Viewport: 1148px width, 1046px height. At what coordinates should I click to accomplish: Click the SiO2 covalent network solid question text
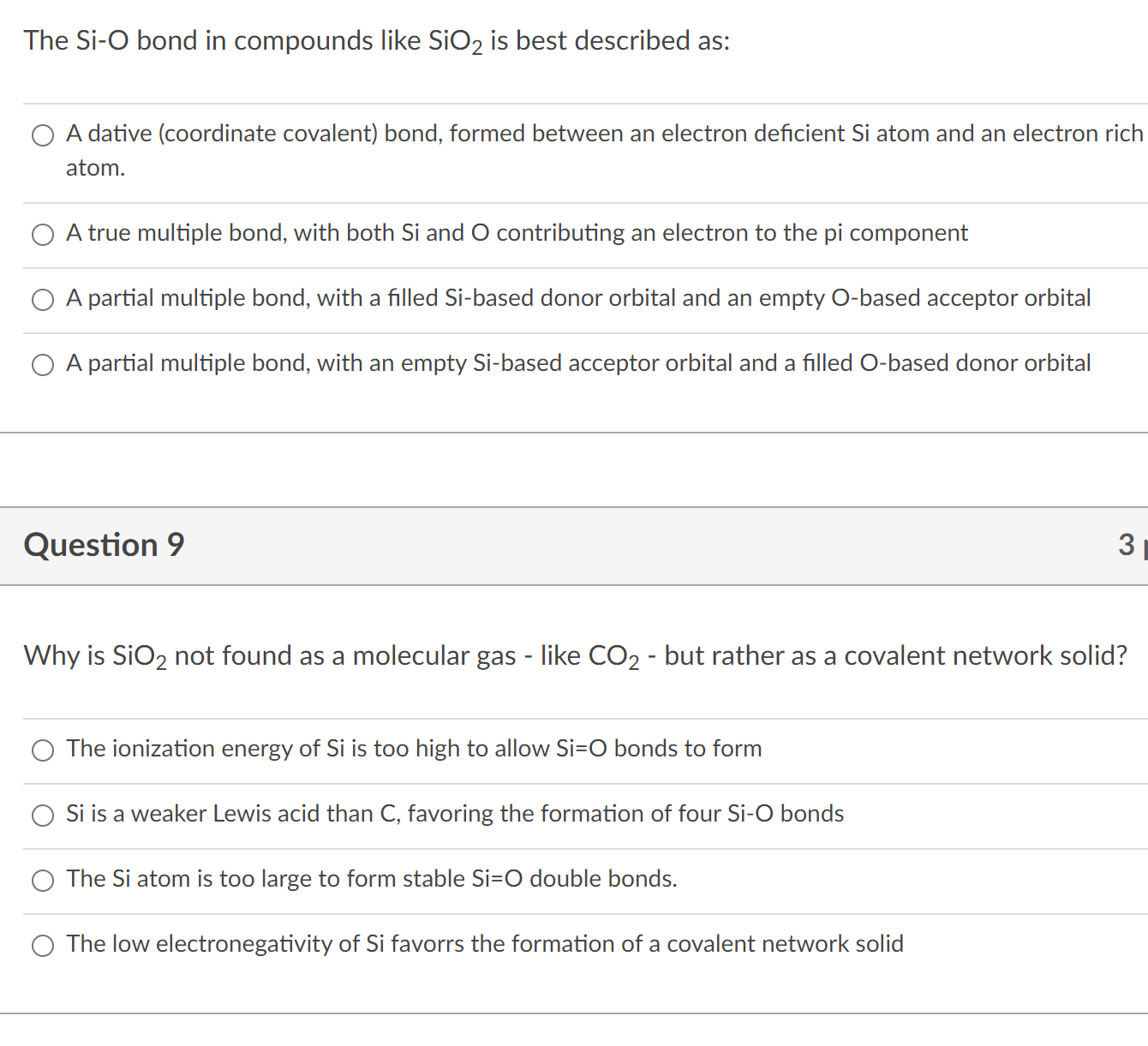tap(574, 655)
